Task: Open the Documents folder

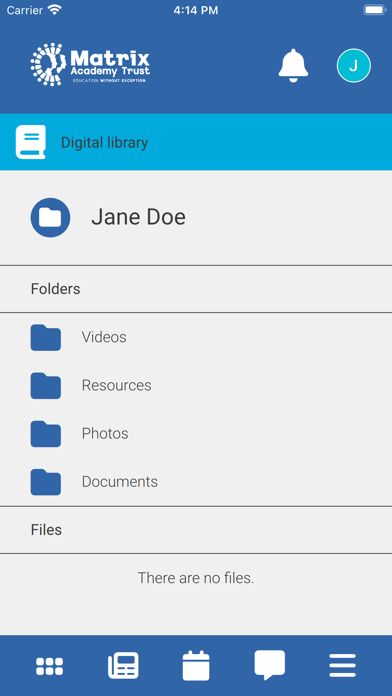Action: pyautogui.click(x=196, y=482)
